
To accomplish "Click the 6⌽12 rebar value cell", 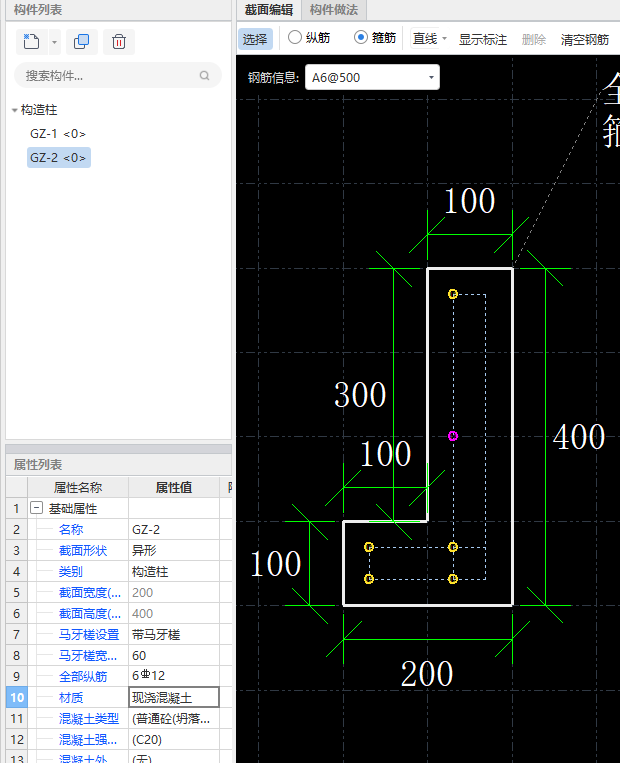I will pyautogui.click(x=174, y=676).
